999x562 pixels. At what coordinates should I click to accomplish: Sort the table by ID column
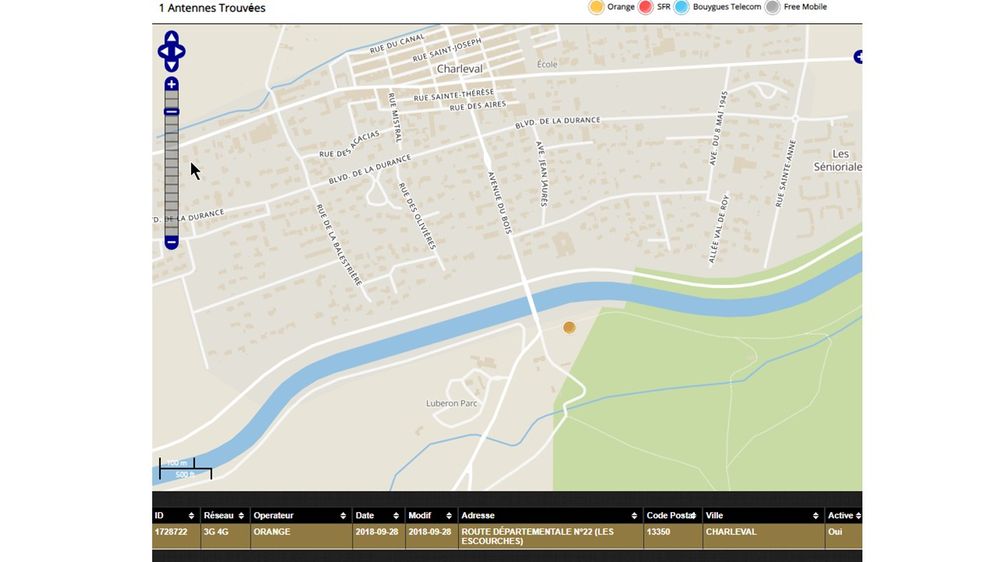175,515
